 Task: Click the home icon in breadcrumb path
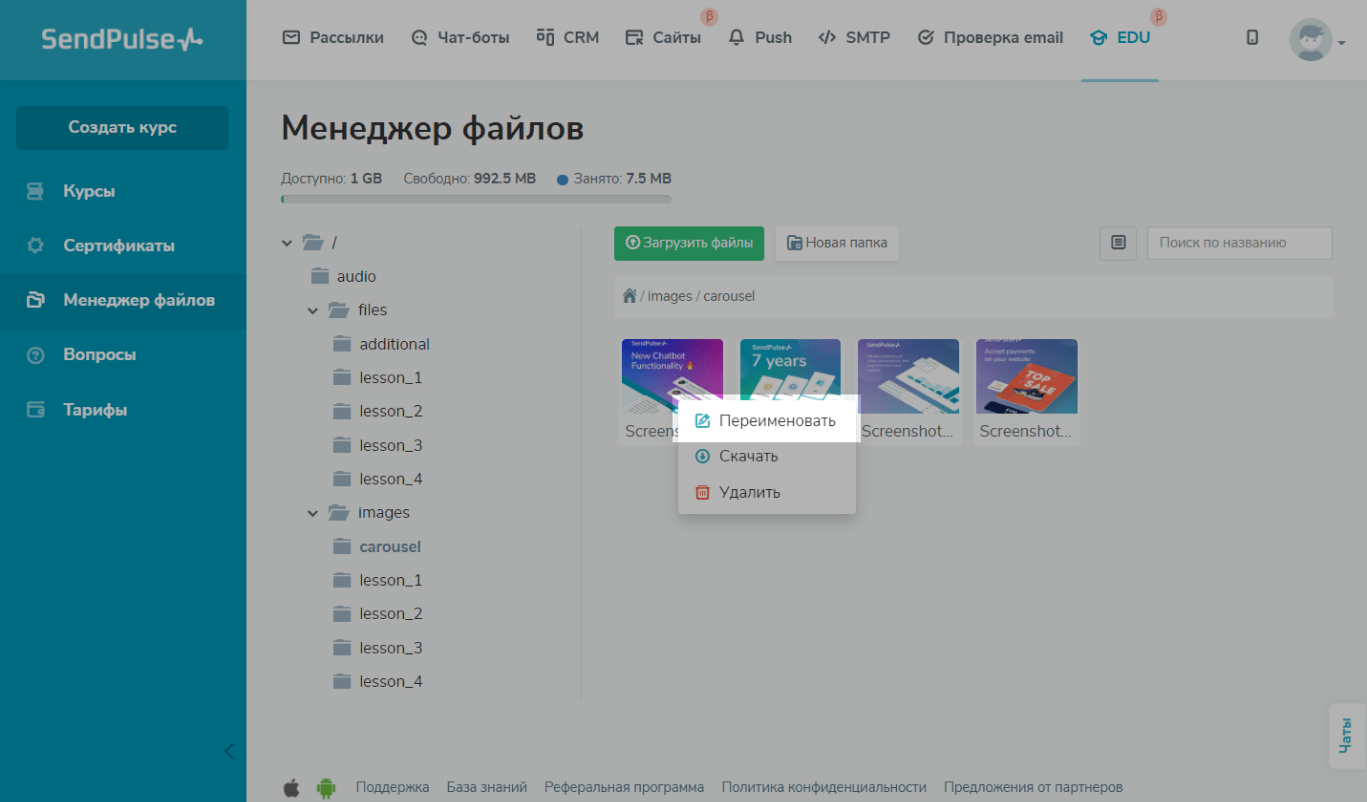point(629,296)
